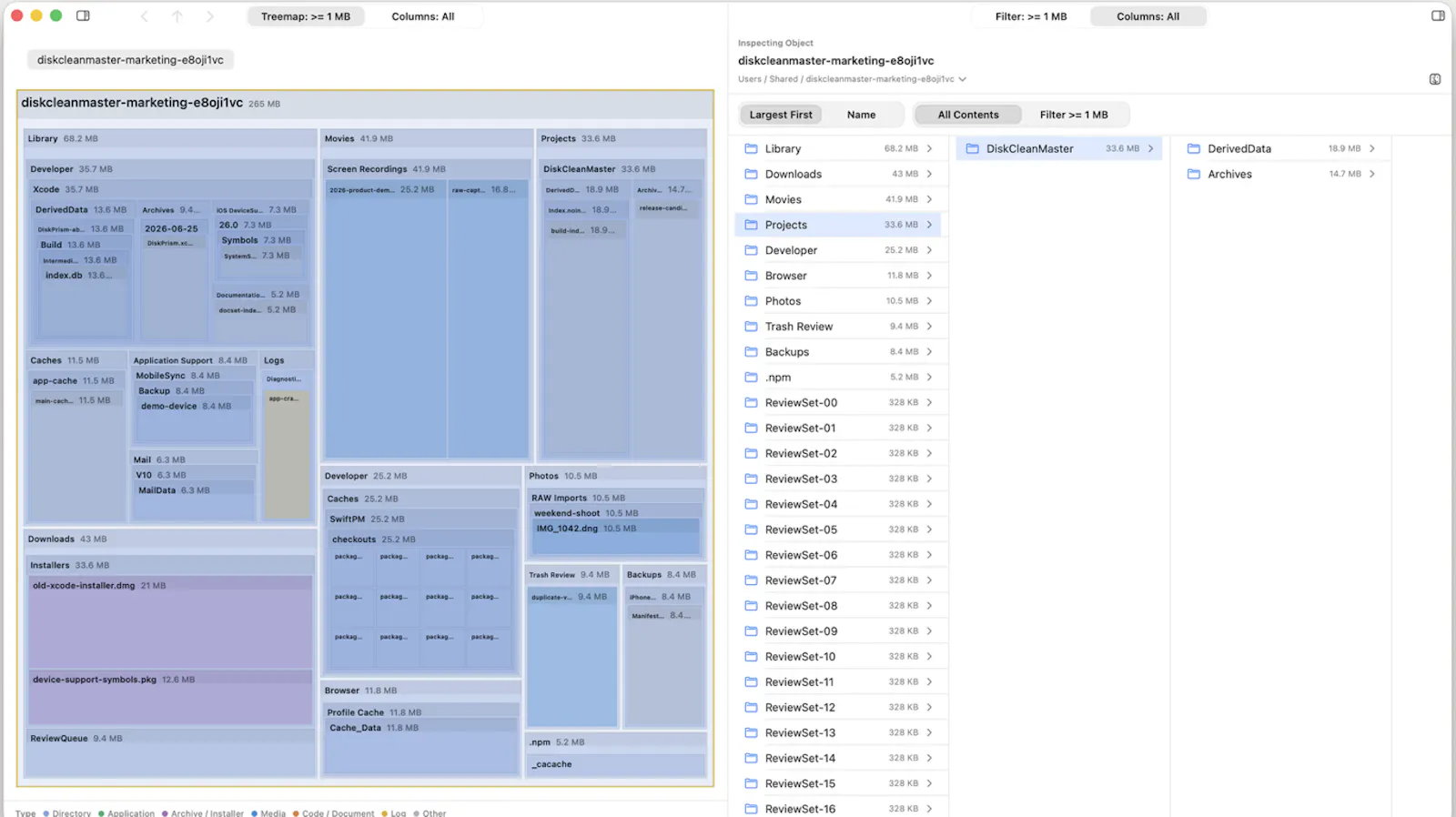Select All Contents filter
The width and height of the screenshot is (1456, 817).
click(968, 115)
